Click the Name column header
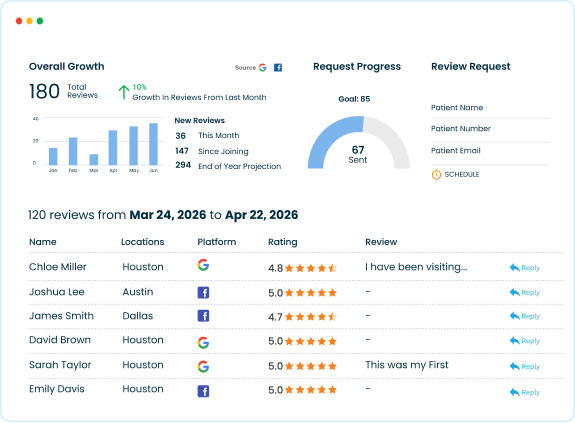Image resolution: width=575 pixels, height=423 pixels. [43, 242]
